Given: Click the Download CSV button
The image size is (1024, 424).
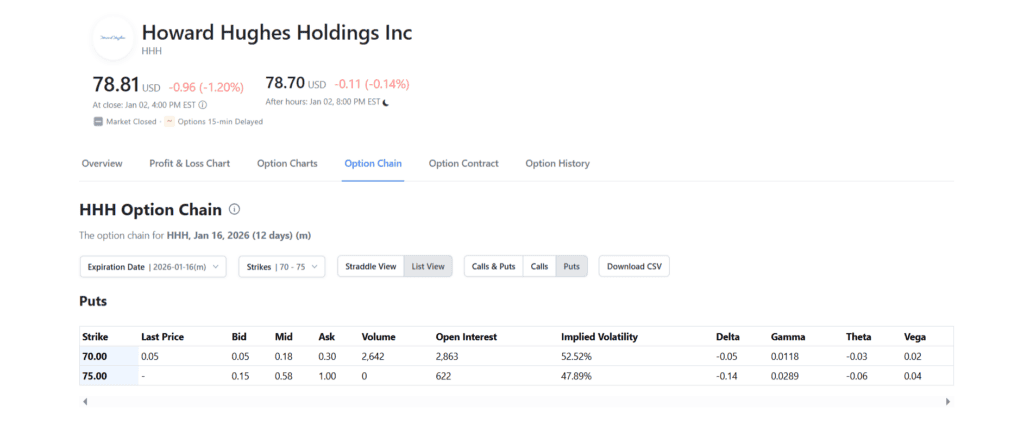Looking at the screenshot, I should point(634,266).
